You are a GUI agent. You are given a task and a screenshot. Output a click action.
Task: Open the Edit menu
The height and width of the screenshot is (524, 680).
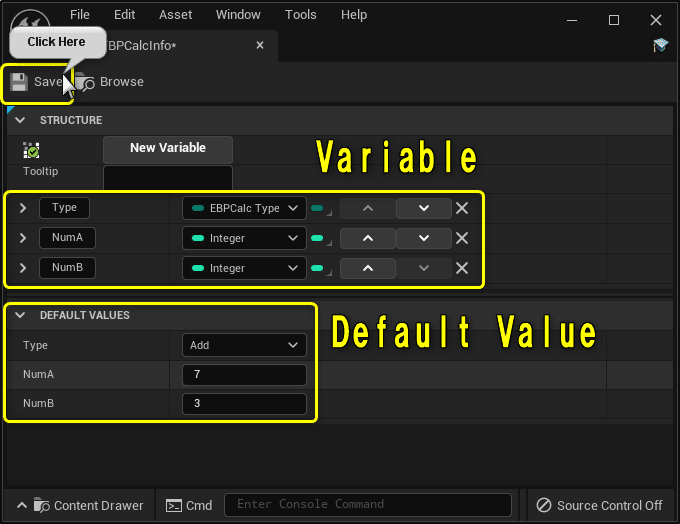point(124,15)
